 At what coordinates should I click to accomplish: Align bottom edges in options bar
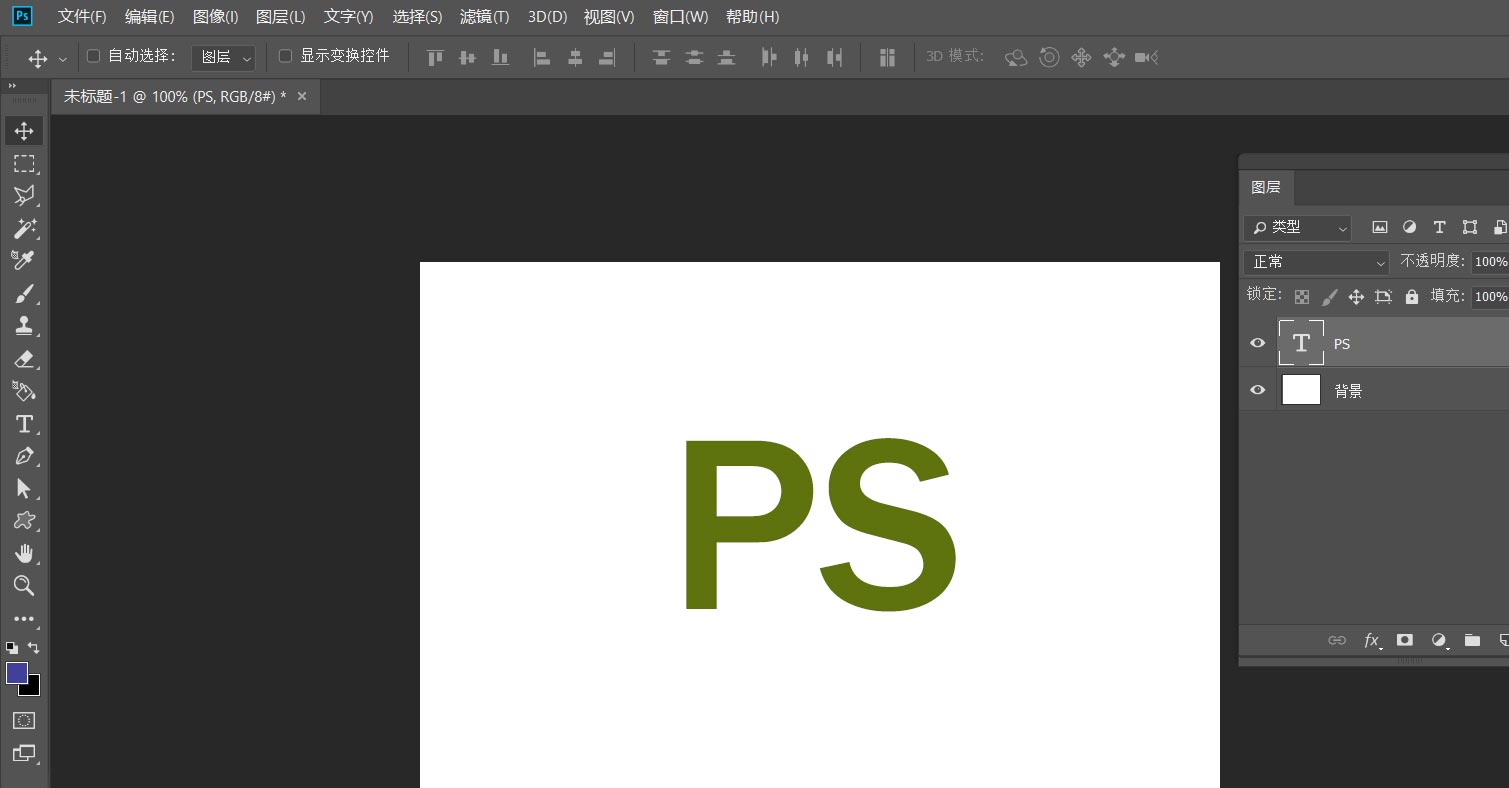[x=500, y=58]
